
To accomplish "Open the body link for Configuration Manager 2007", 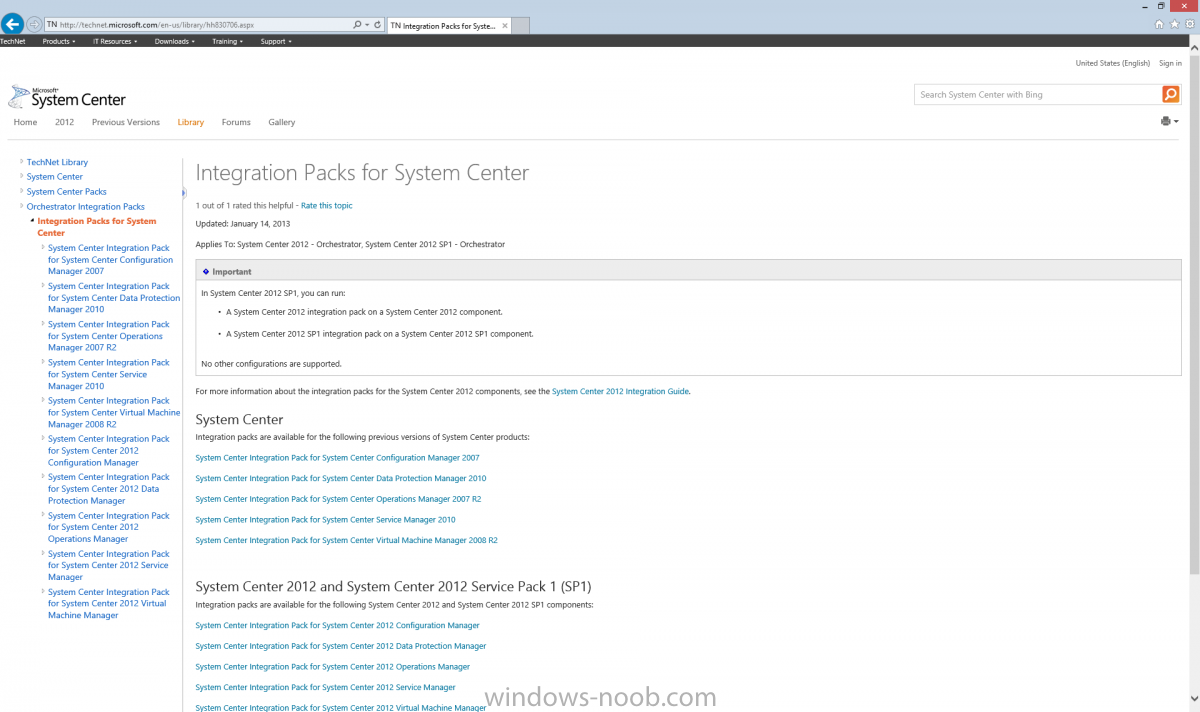I will [337, 458].
